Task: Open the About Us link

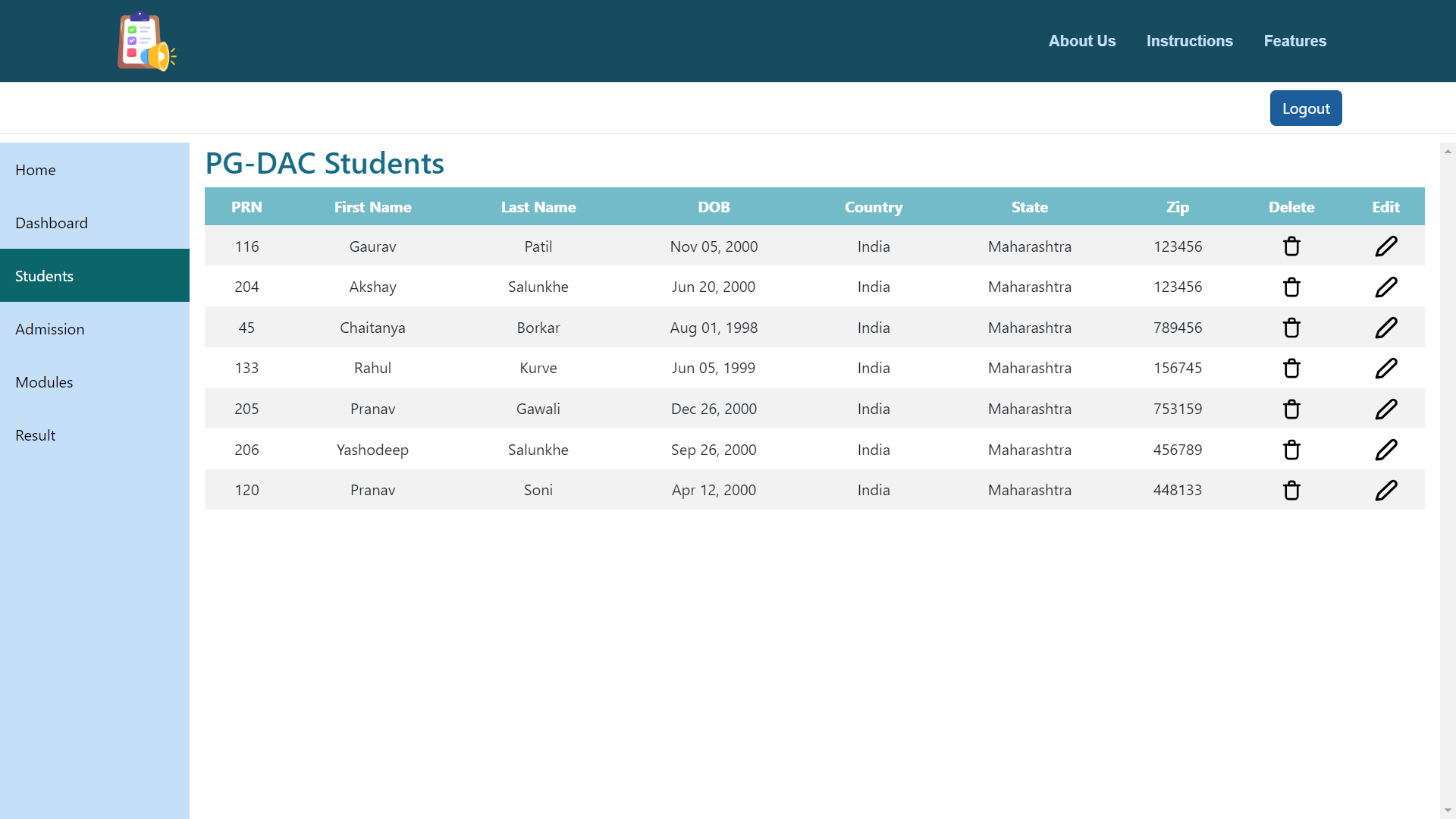Action: coord(1082,41)
